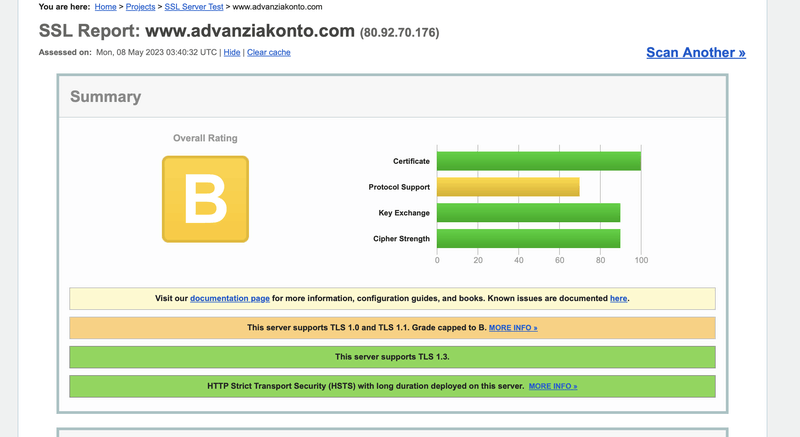Click the known issues 'here' link
This screenshot has width=800, height=437.
[x=618, y=298]
